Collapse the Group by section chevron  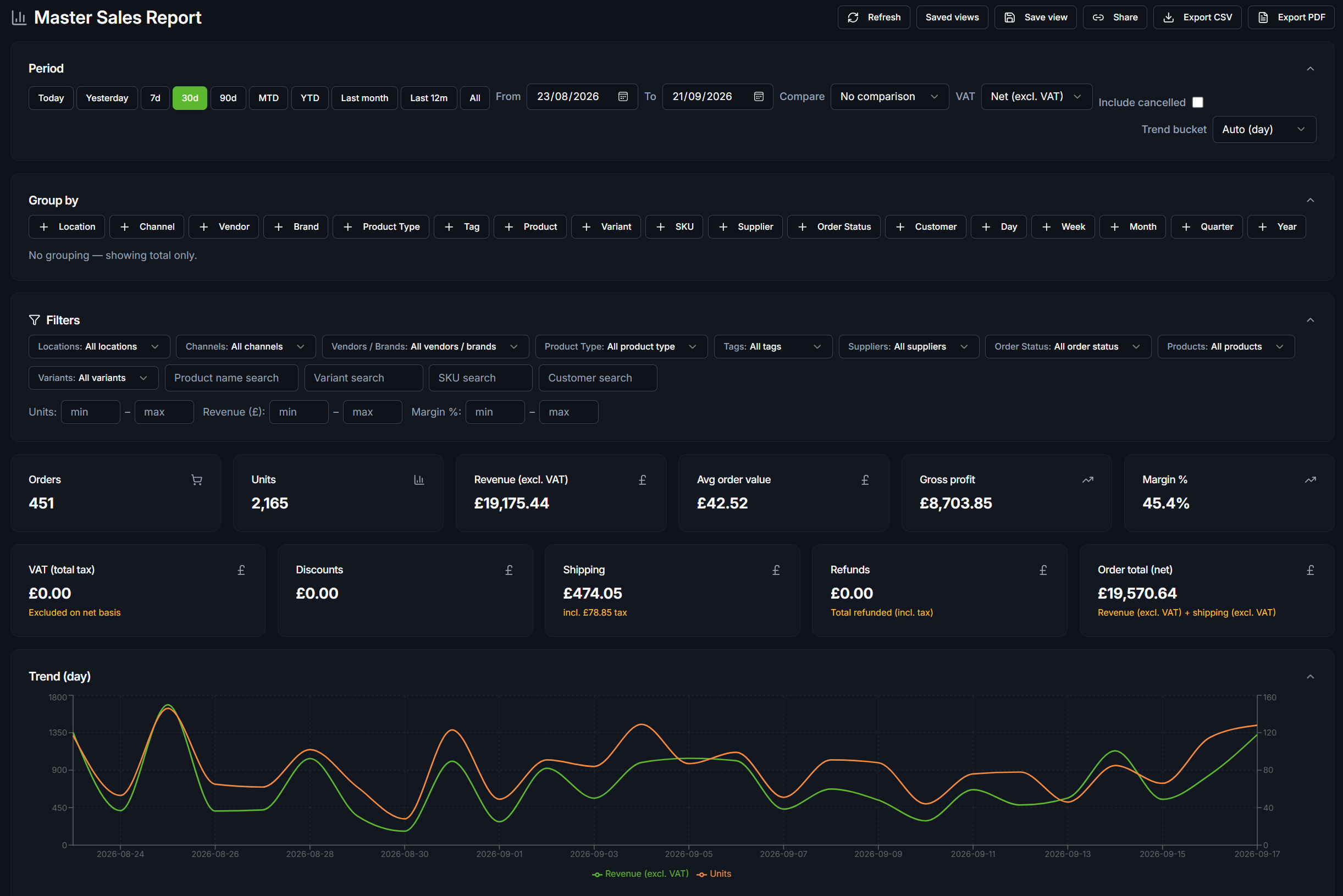[1311, 201]
